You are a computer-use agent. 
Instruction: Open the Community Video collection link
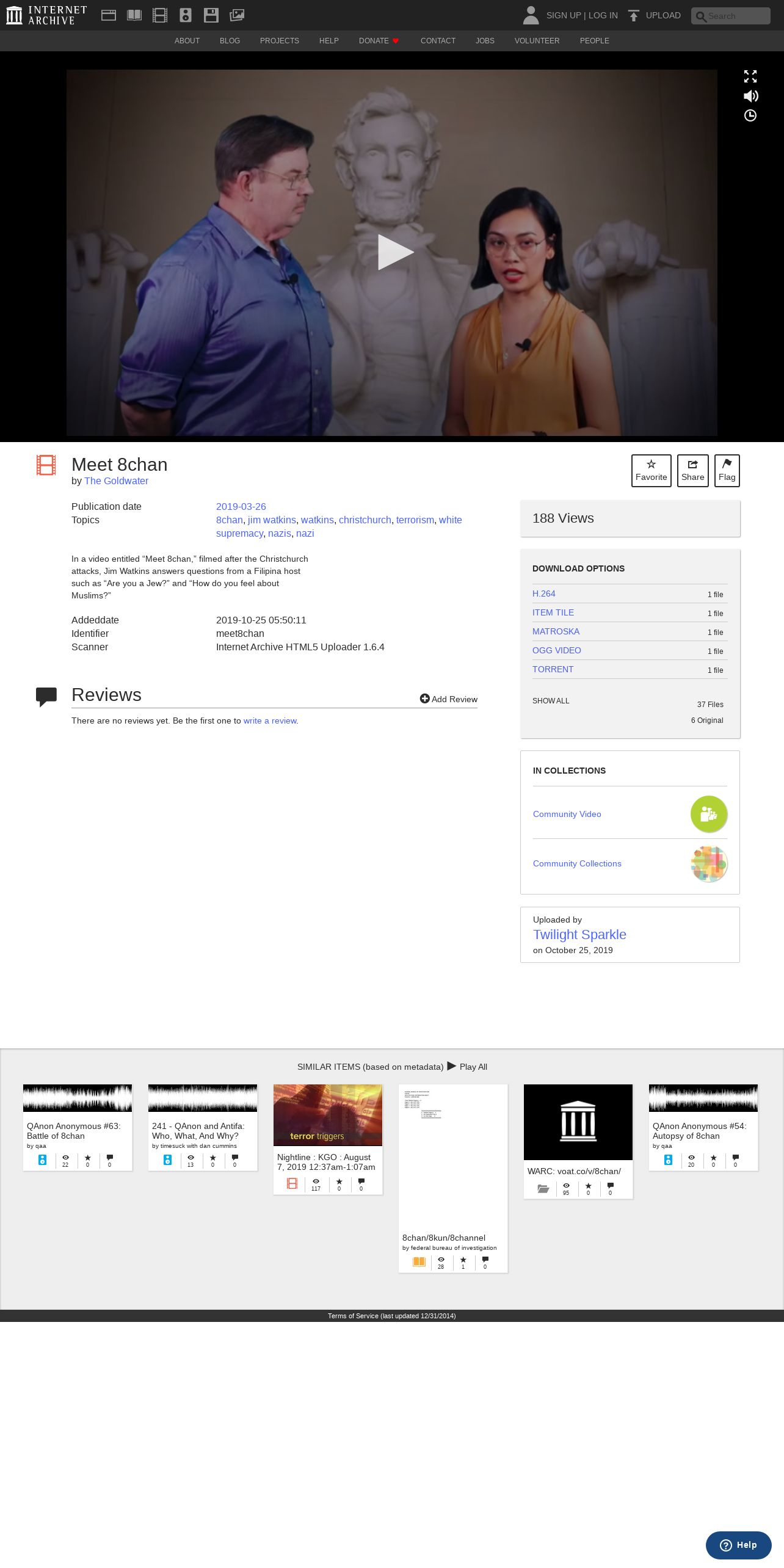coord(567,814)
